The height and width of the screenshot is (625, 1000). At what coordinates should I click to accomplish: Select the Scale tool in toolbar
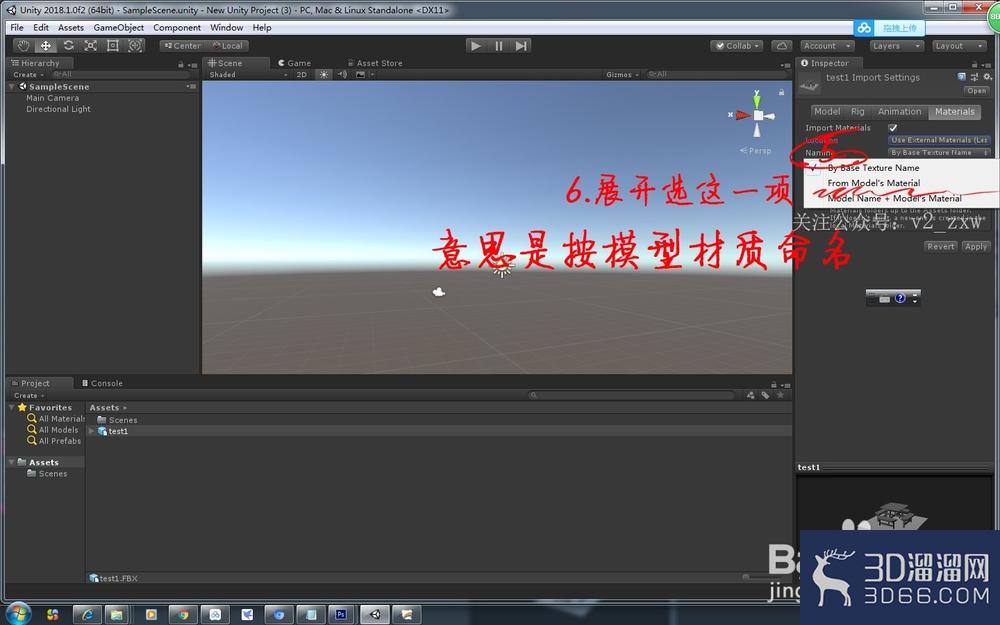[x=91, y=46]
